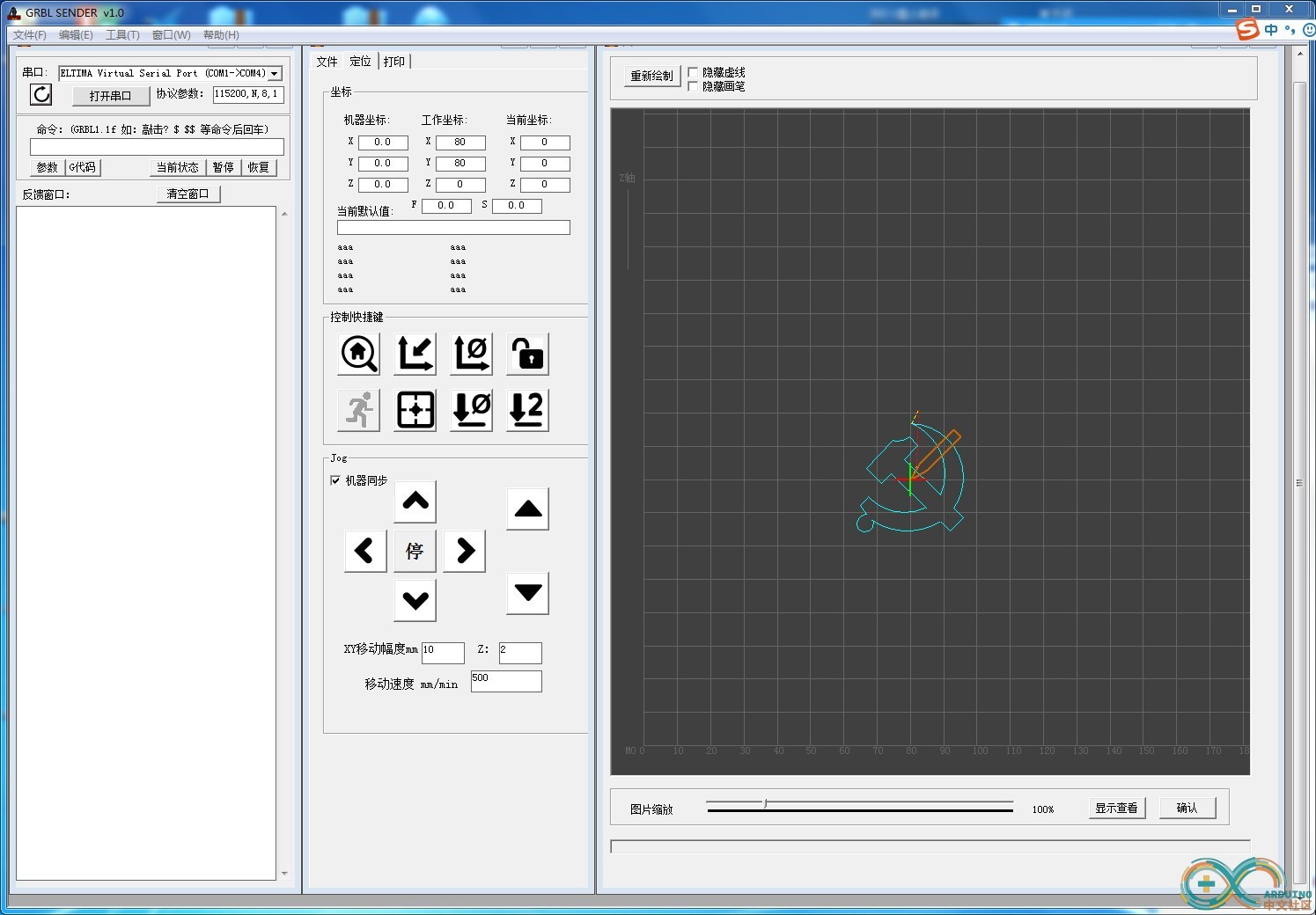The height and width of the screenshot is (915, 1316).
Task: Click the unlock padlock icon
Action: tap(528, 354)
